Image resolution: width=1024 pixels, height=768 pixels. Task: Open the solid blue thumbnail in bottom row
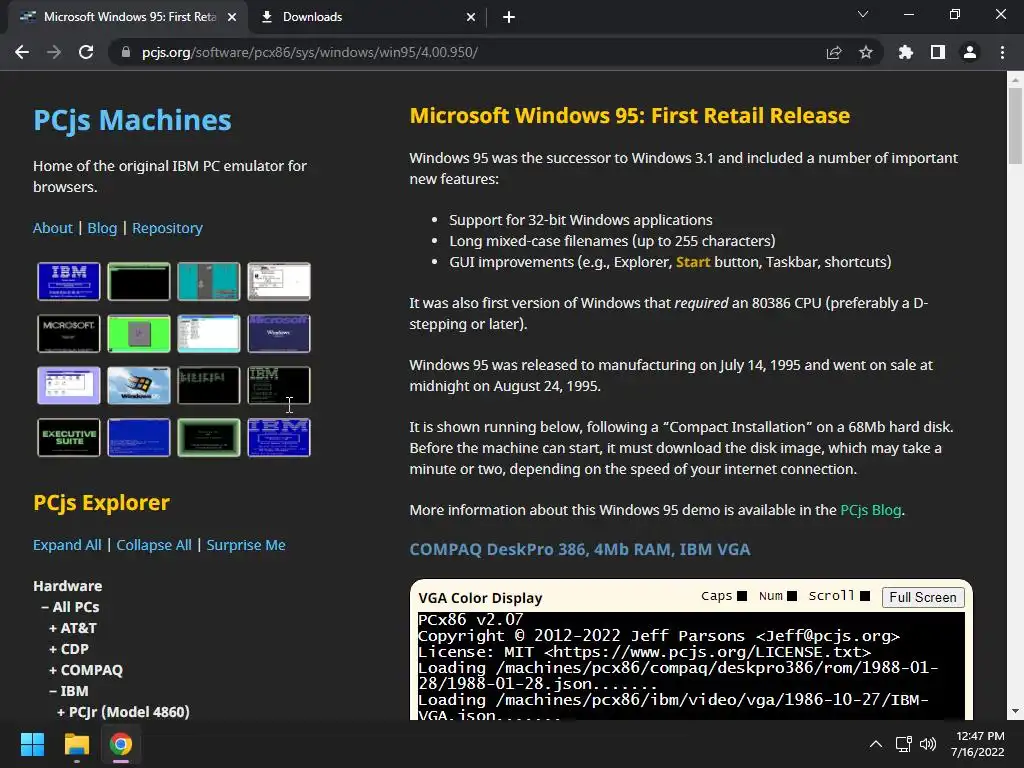(138, 438)
